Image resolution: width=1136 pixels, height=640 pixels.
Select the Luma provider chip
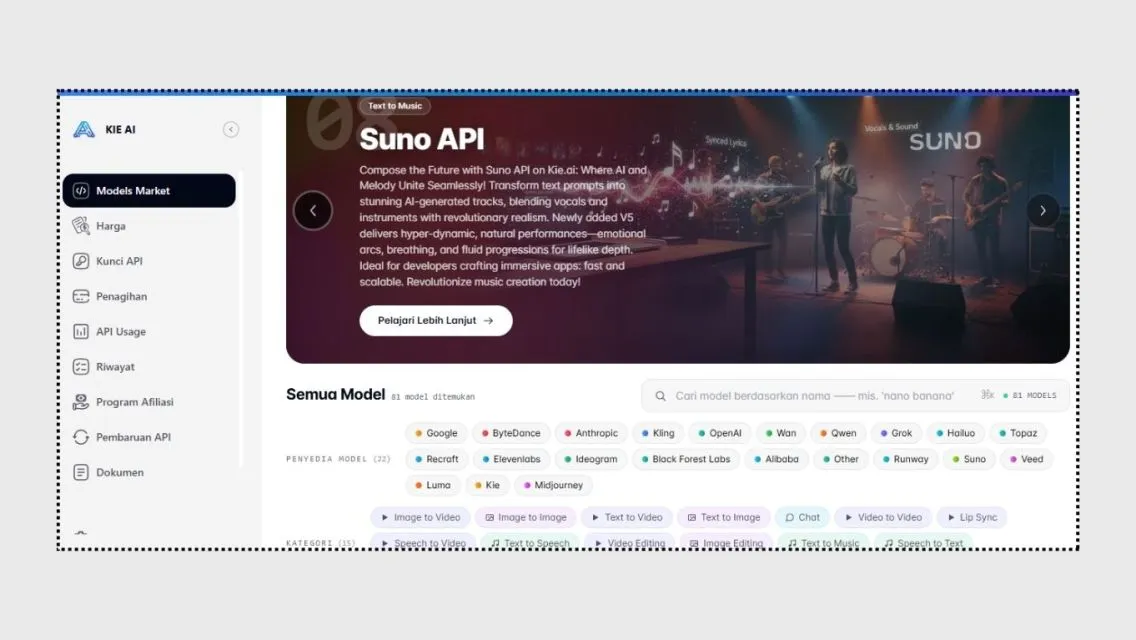pyautogui.click(x=433, y=486)
